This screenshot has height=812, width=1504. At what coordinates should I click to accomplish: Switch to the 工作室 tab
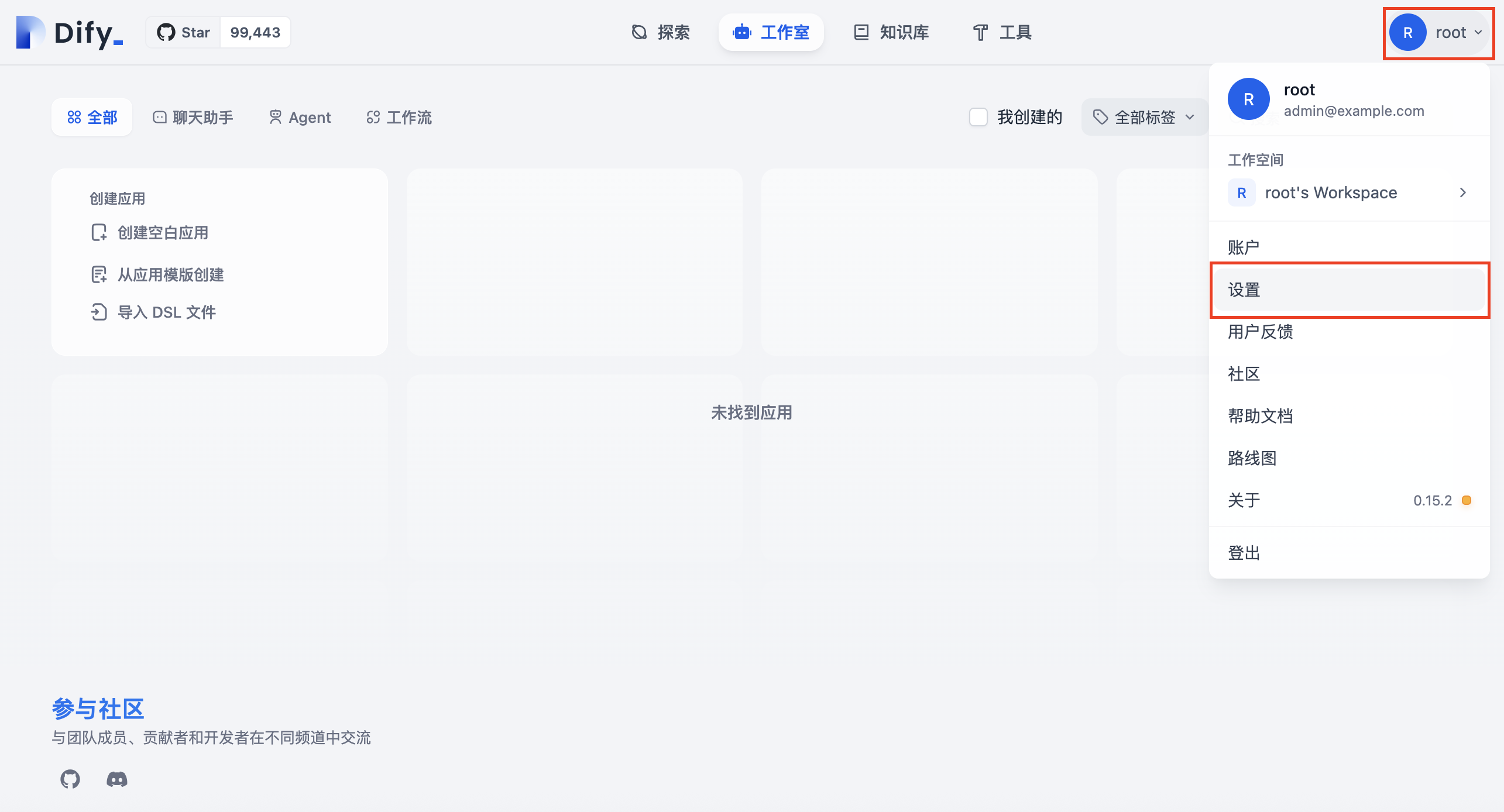click(771, 32)
